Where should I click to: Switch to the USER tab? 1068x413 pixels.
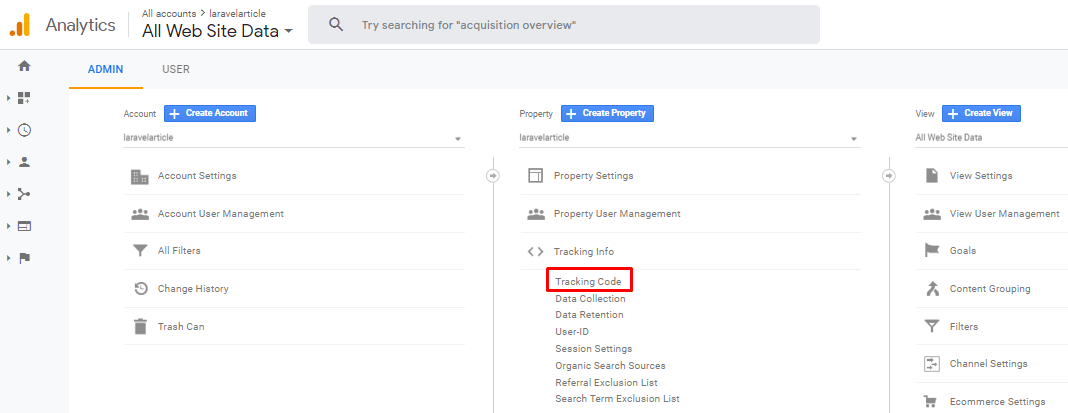click(x=176, y=70)
